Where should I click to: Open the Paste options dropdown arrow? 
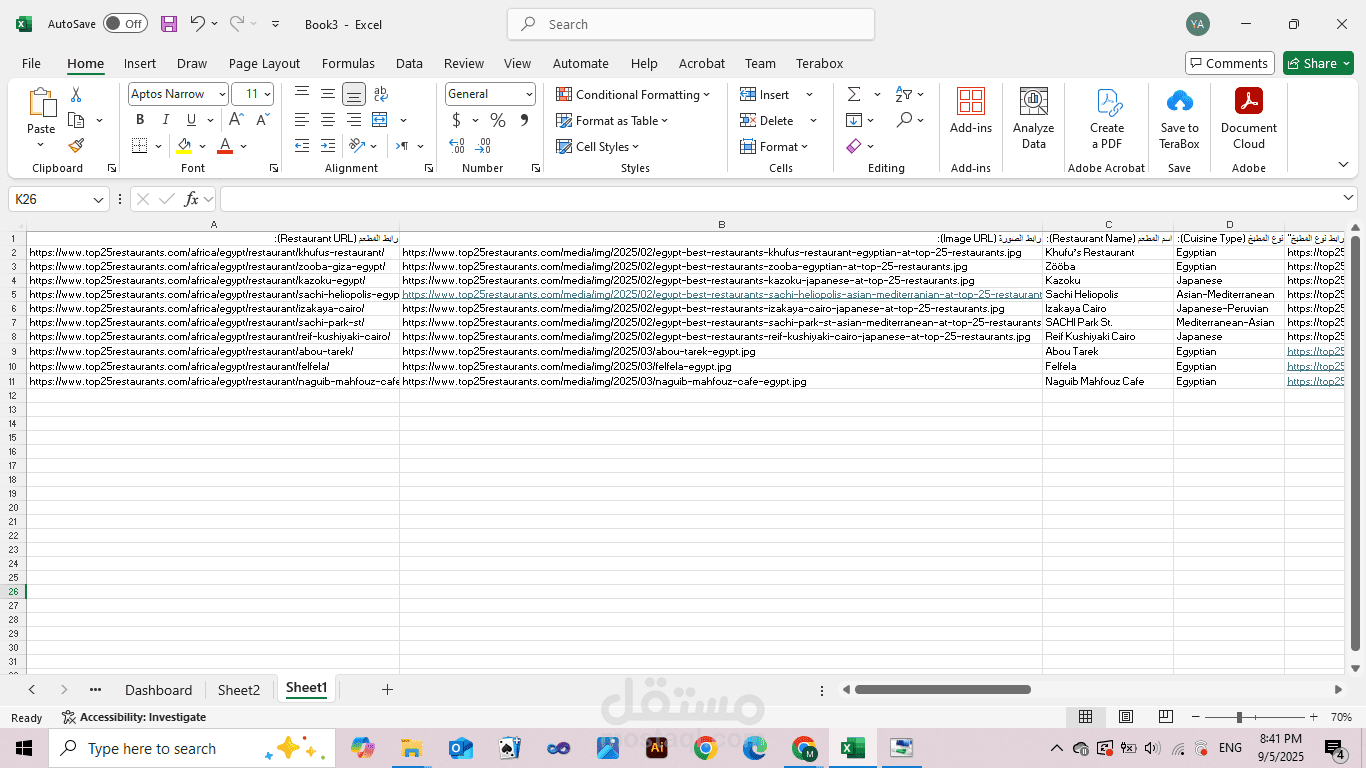point(41,146)
